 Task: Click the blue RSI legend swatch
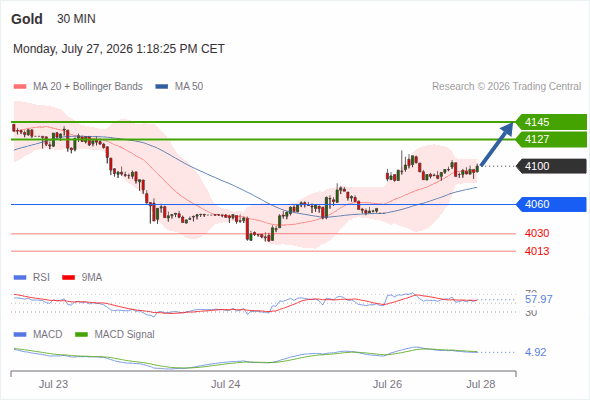pyautogui.click(x=20, y=278)
